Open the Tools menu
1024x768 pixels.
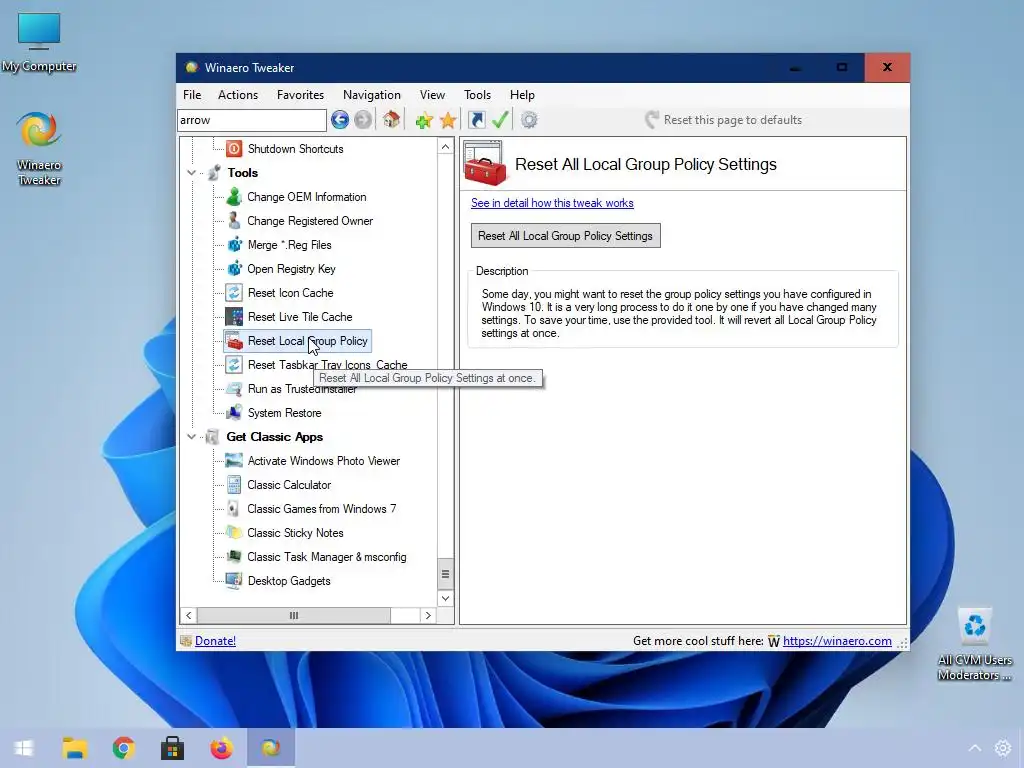tap(477, 95)
